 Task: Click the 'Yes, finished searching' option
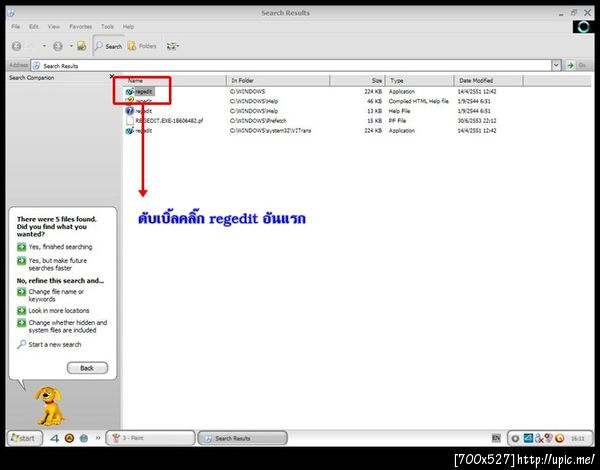pos(55,247)
